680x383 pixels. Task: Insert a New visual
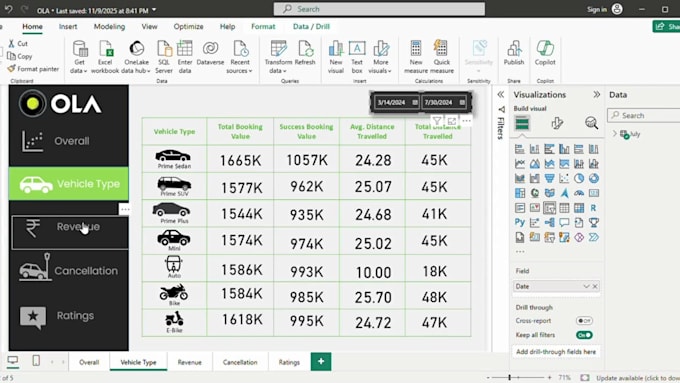click(x=336, y=56)
